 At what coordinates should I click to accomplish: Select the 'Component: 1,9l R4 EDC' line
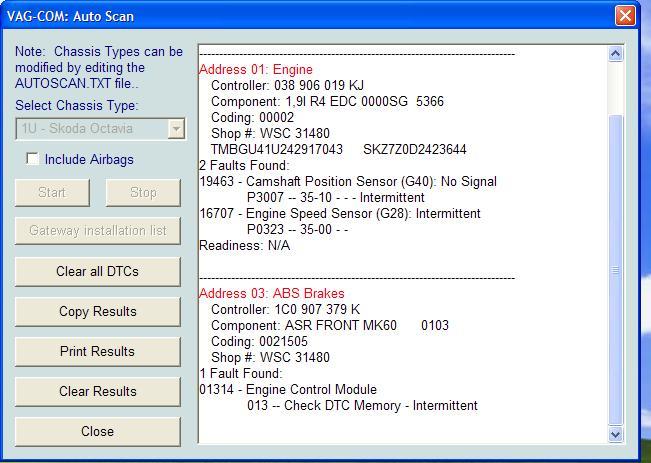(327, 101)
